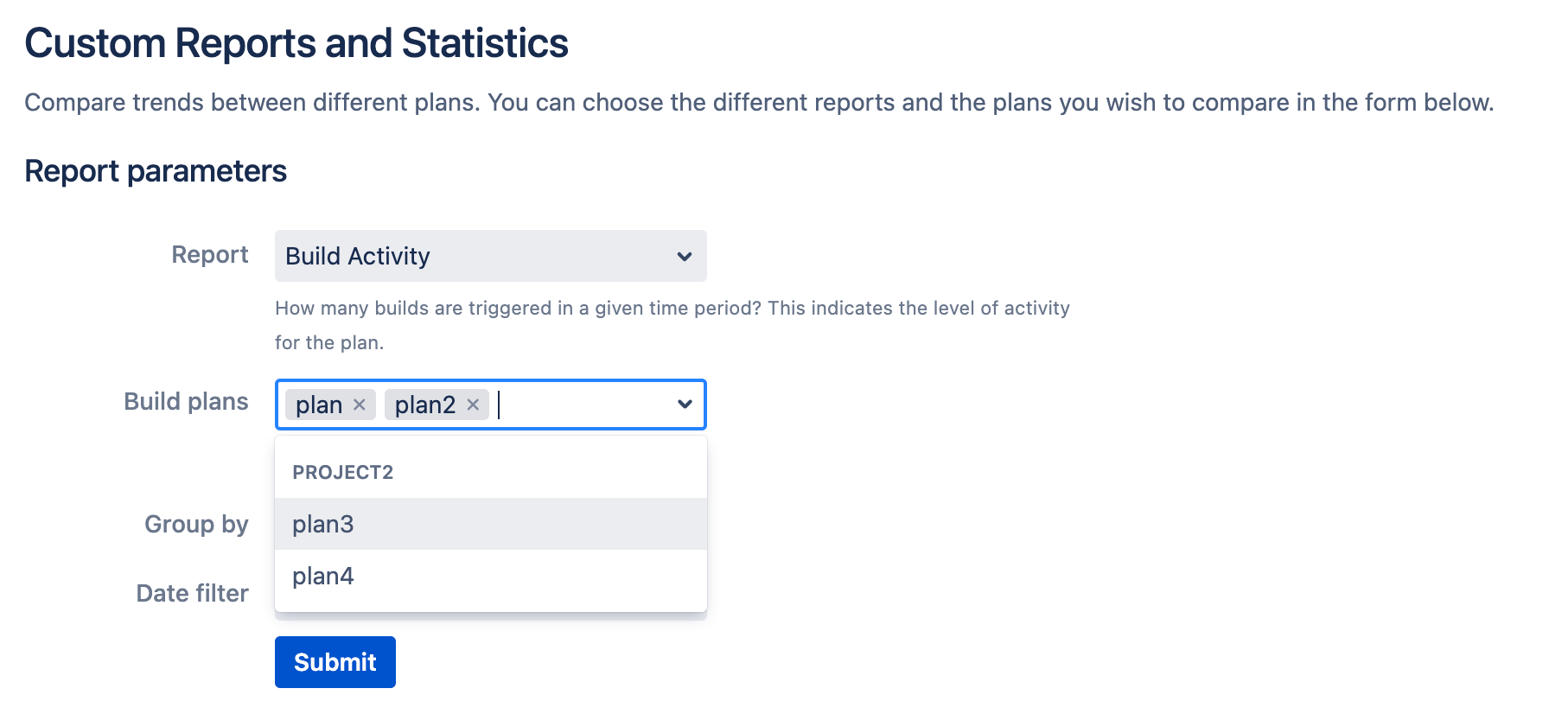
Task: Remove the "plan2" tag via its × icon
Action: (x=473, y=404)
